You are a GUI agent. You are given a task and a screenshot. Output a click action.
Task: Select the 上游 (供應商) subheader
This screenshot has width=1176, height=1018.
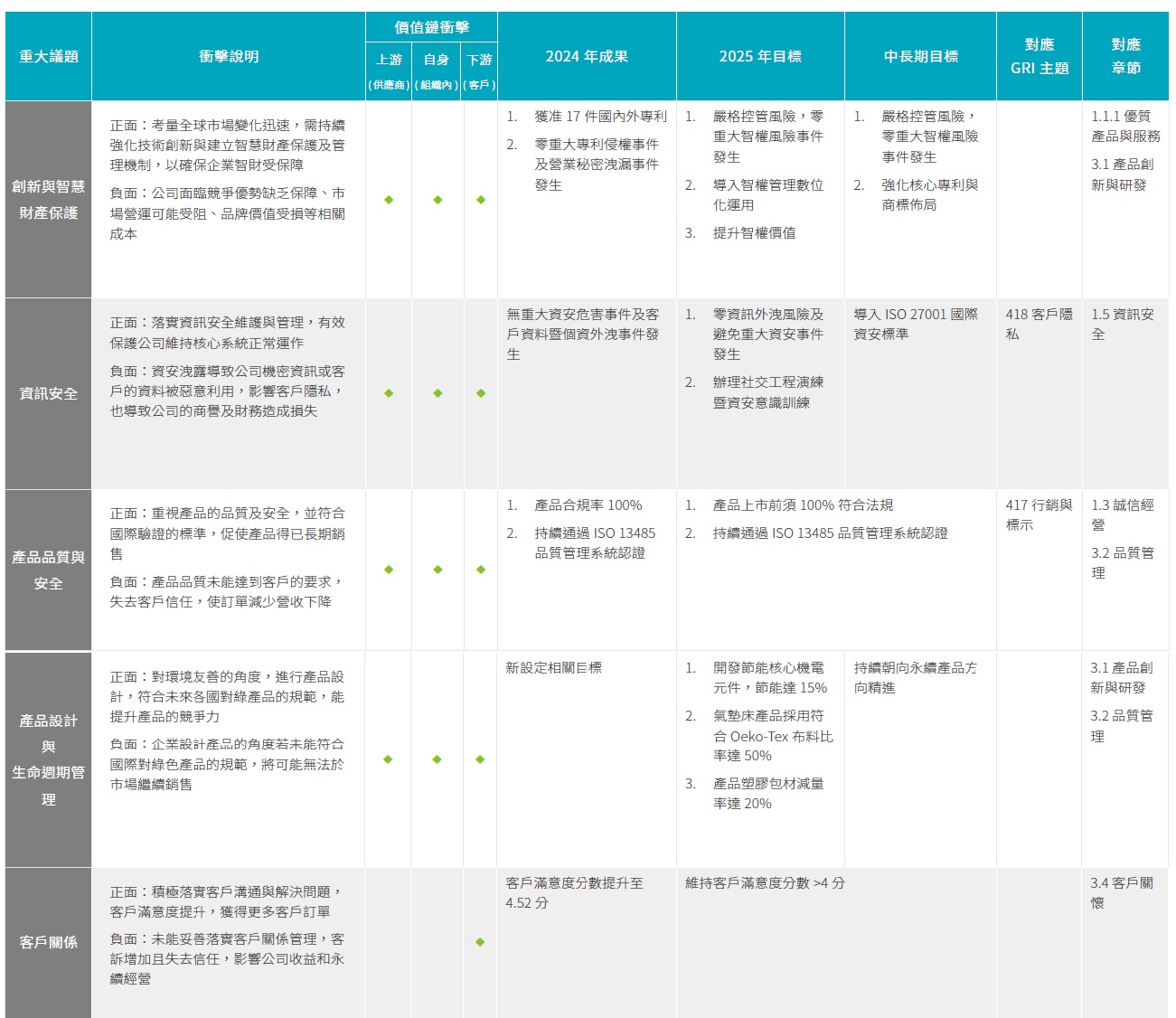point(389,71)
